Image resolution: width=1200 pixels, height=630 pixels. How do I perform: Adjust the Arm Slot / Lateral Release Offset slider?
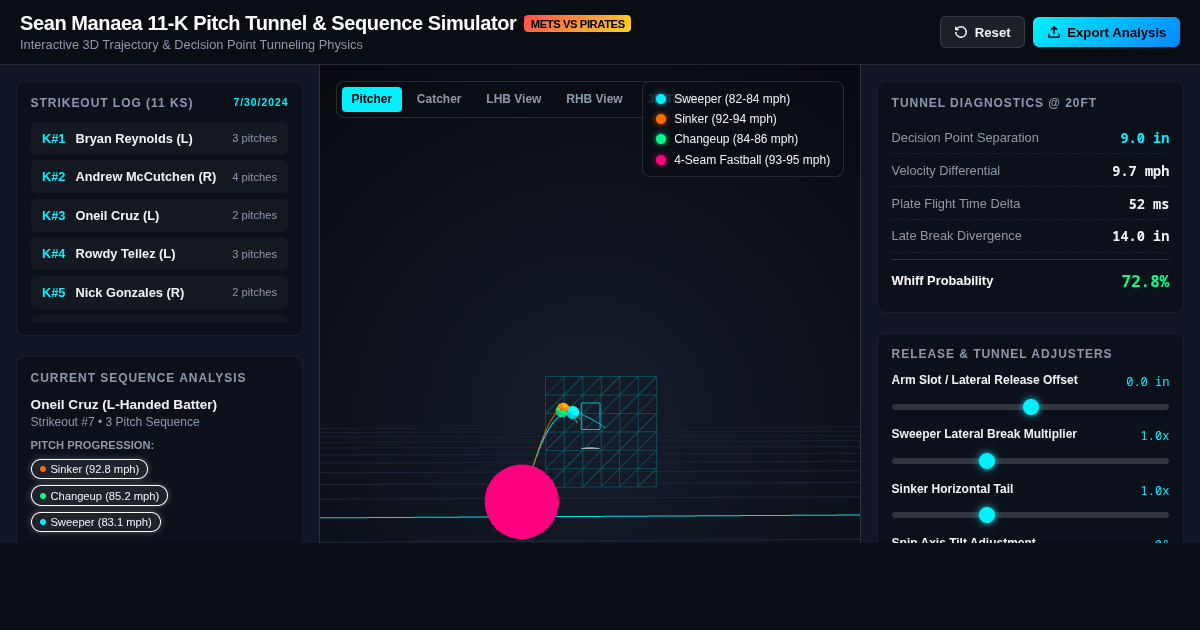point(1030,407)
